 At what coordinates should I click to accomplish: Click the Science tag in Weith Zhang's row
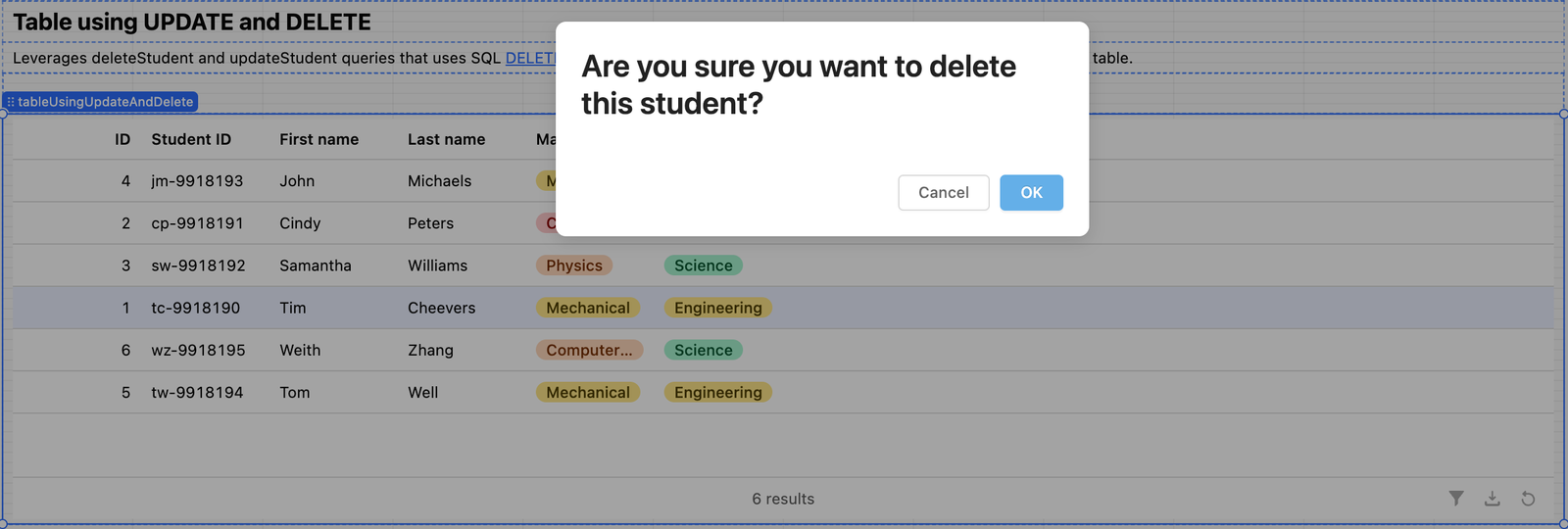click(x=703, y=350)
